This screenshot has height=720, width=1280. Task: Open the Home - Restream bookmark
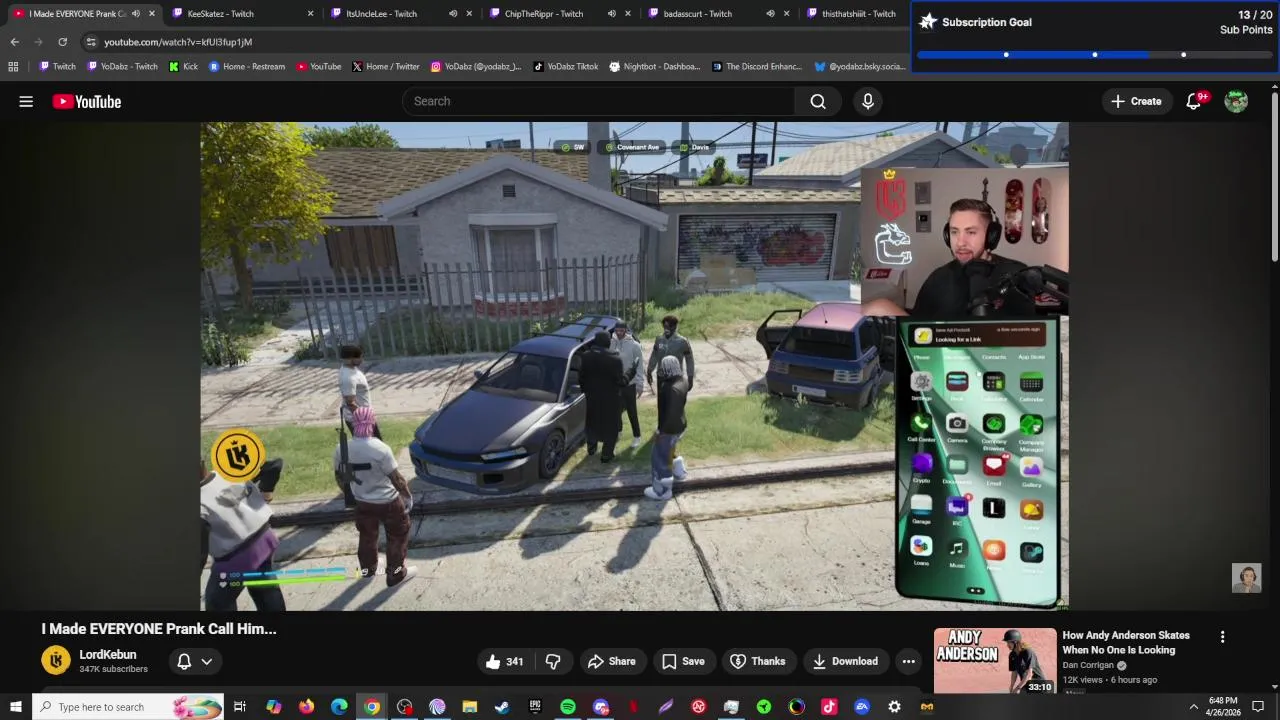[x=246, y=67]
